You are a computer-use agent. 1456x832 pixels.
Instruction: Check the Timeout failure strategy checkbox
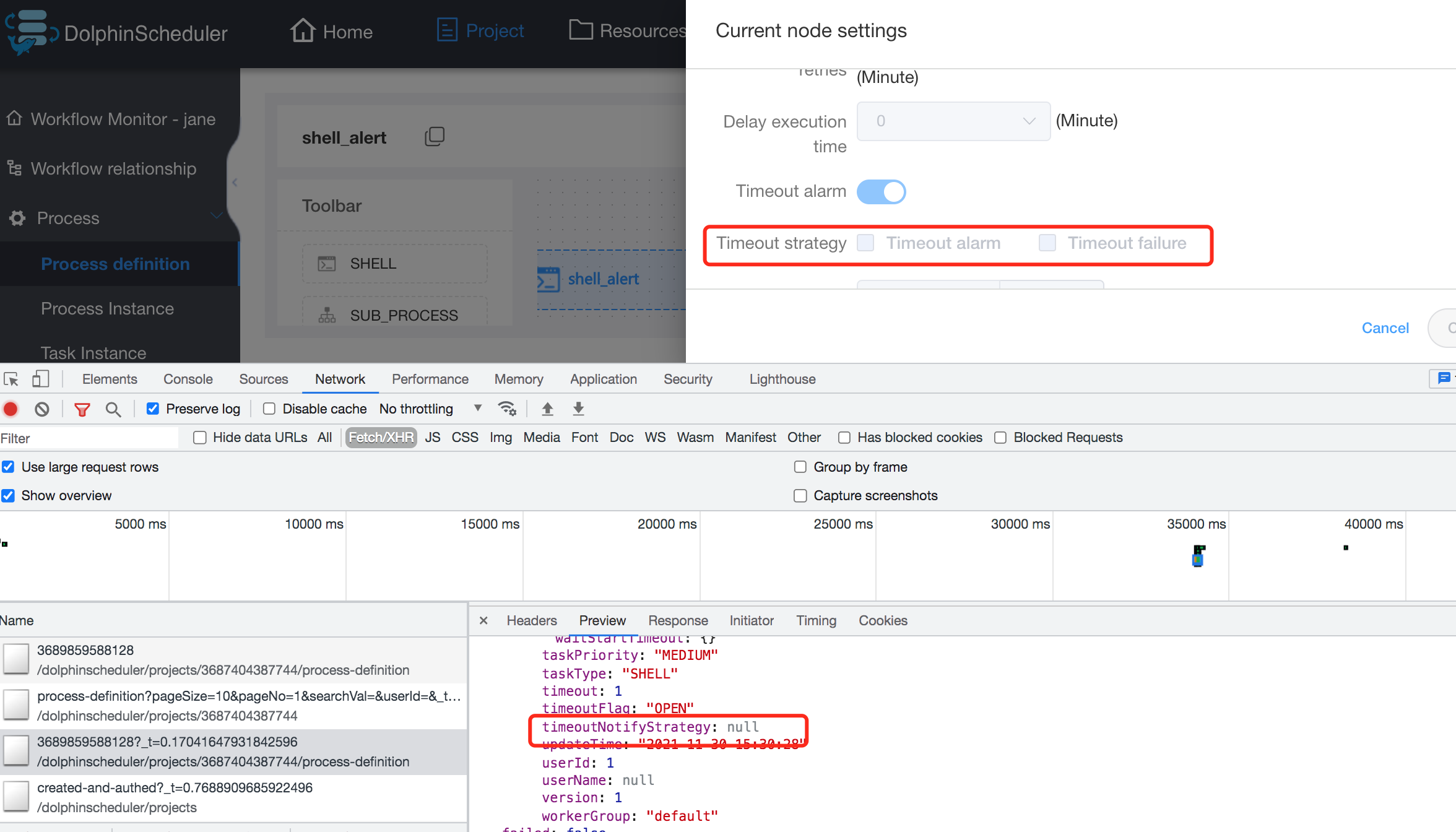click(x=1047, y=243)
